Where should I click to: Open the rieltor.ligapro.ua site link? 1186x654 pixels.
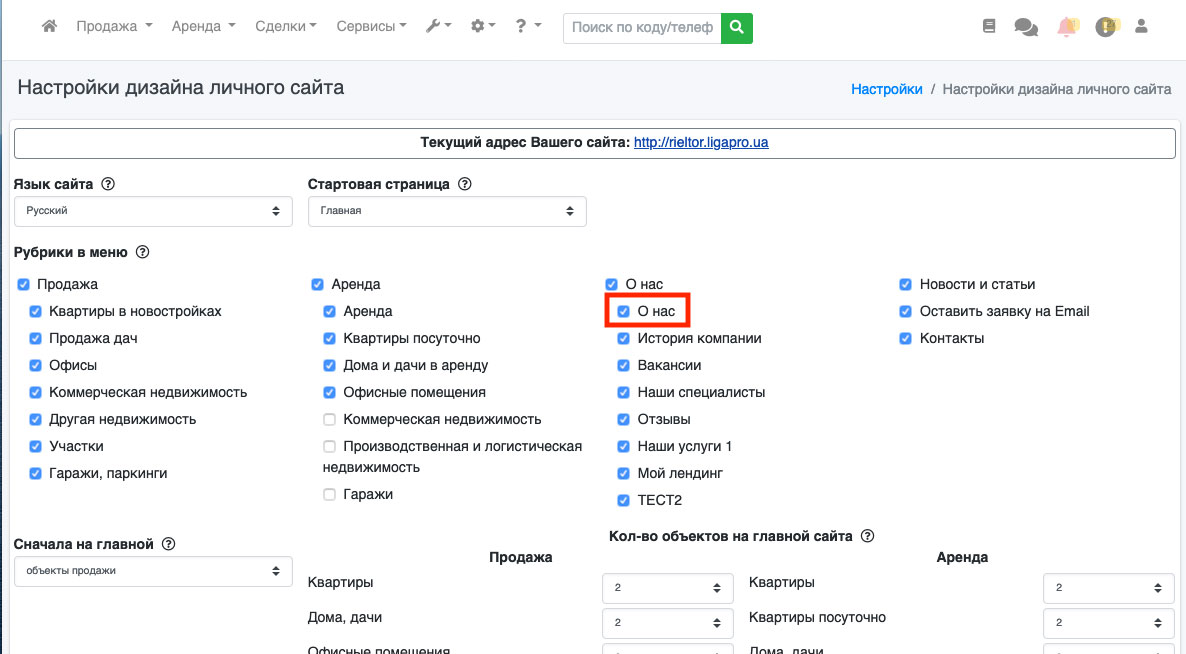click(700, 143)
